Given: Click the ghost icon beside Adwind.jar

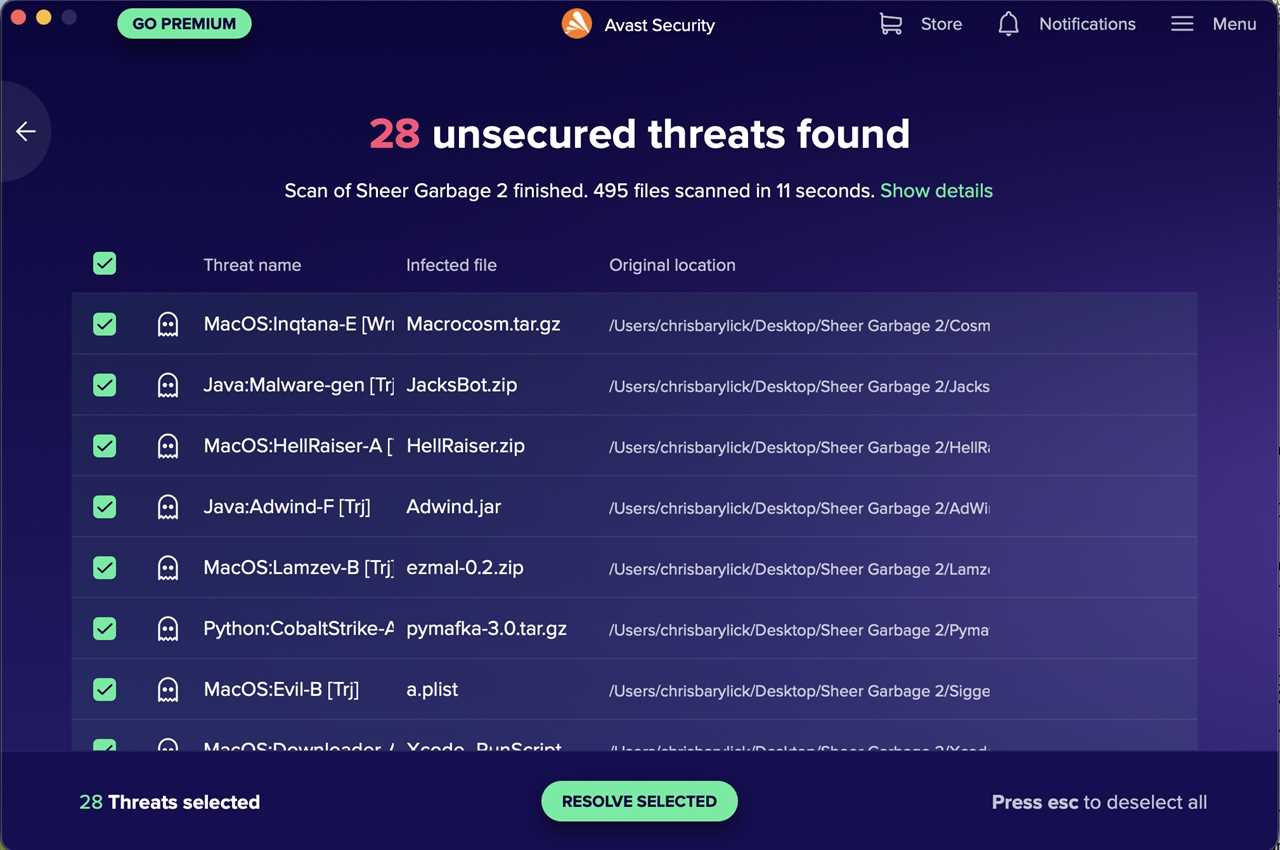Looking at the screenshot, I should (167, 507).
